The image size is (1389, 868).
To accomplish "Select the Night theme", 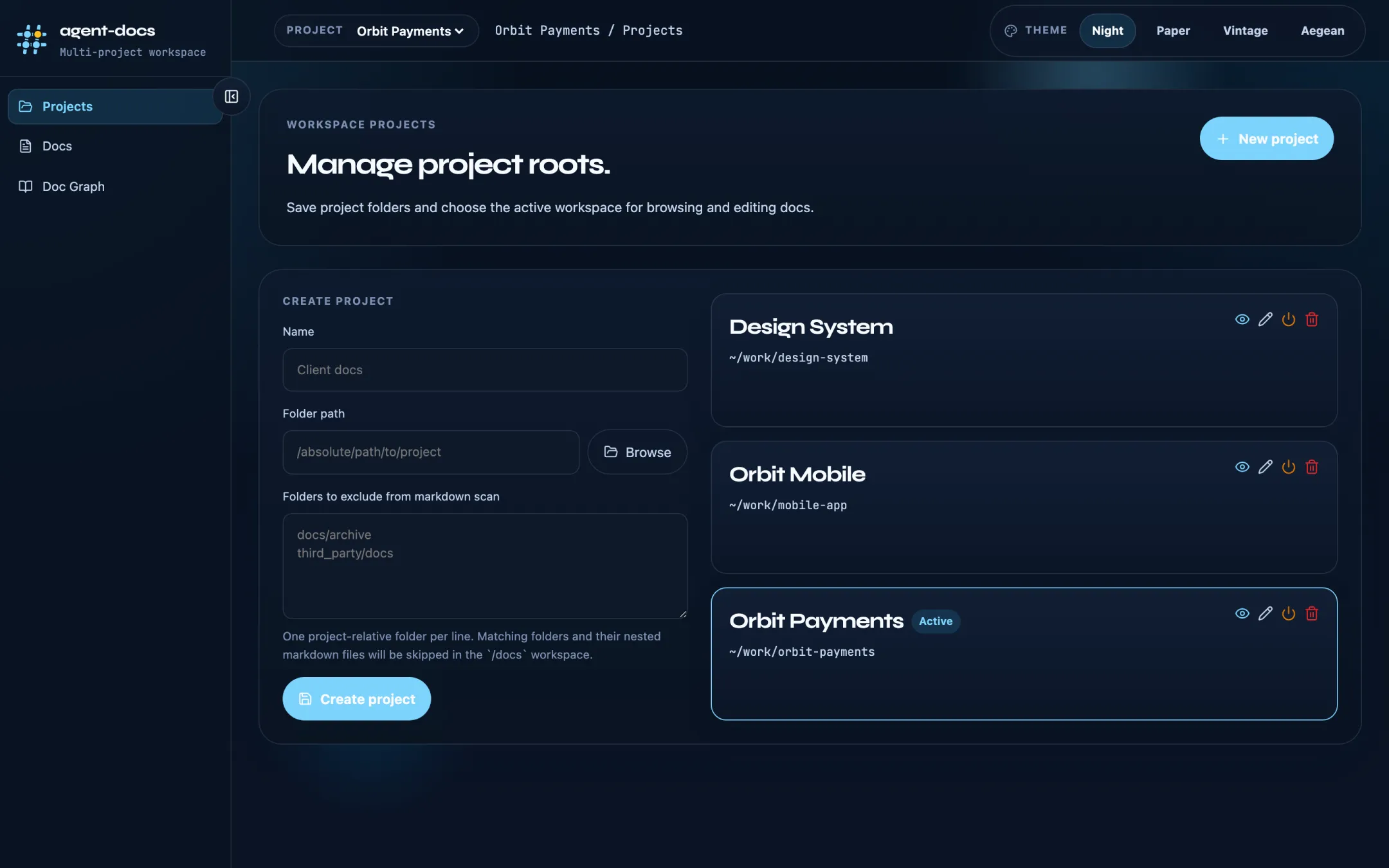I will tap(1107, 30).
